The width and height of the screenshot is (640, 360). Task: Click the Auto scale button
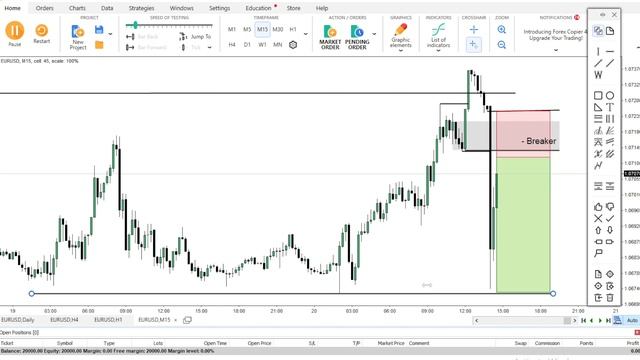[632, 320]
